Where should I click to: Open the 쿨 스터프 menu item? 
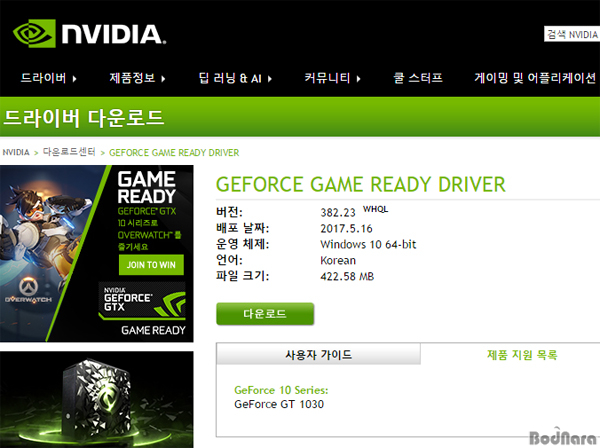click(x=418, y=78)
